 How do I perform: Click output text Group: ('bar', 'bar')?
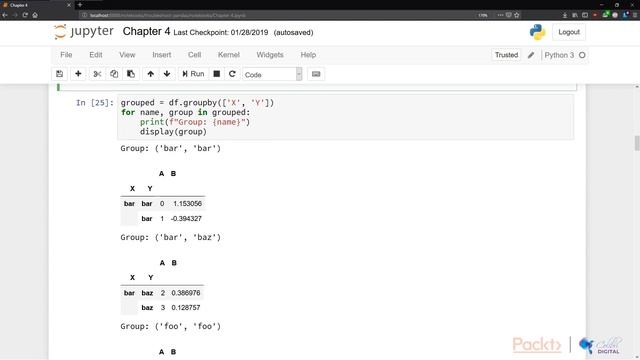[x=171, y=149]
